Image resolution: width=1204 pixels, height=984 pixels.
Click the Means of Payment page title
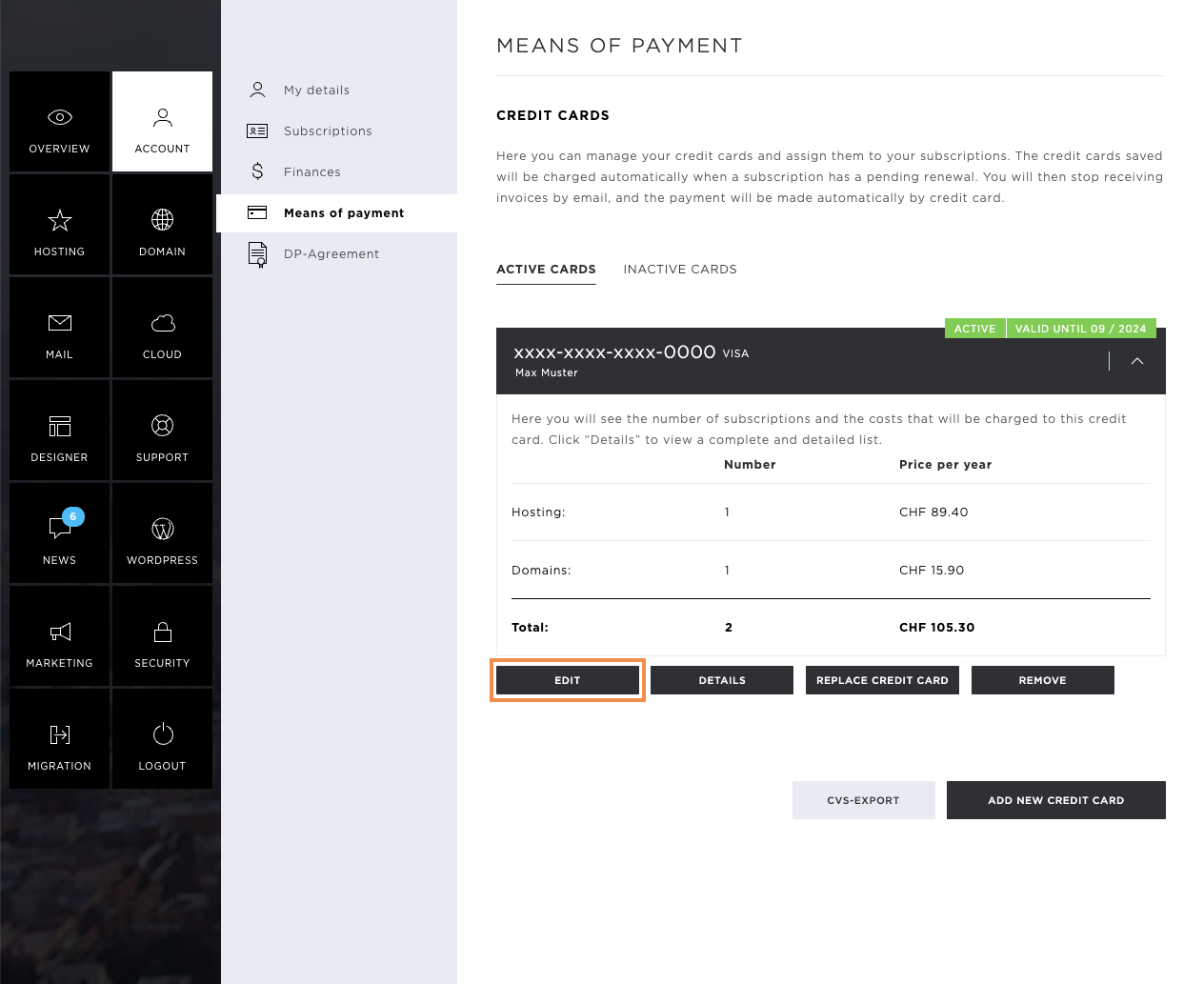pos(619,46)
